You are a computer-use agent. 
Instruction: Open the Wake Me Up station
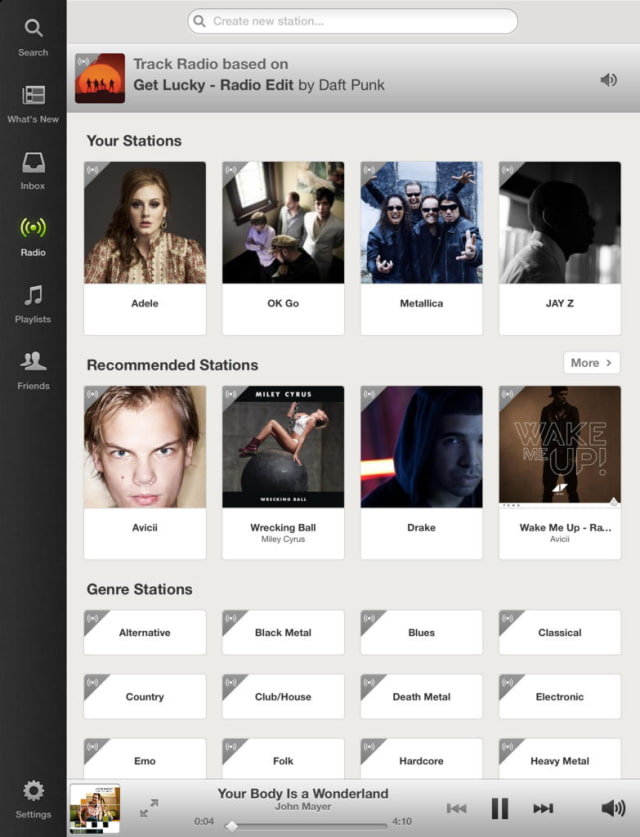(x=559, y=472)
